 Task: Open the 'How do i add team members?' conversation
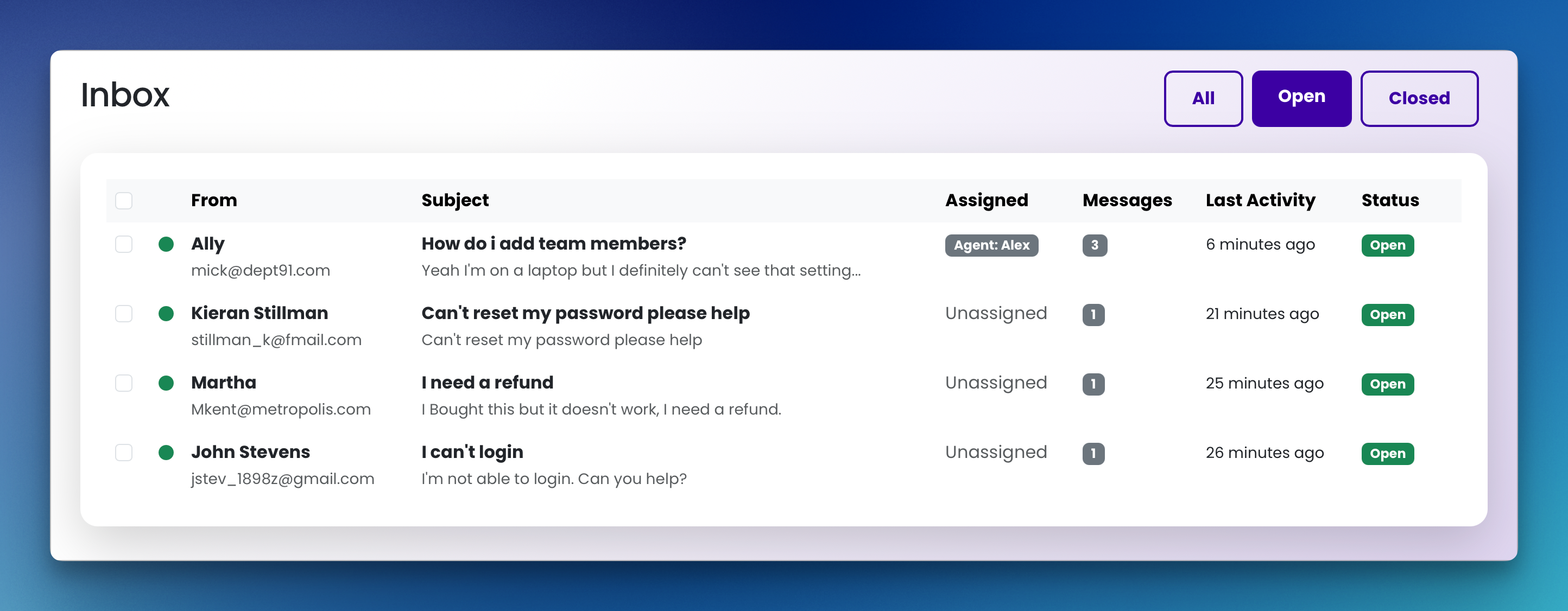553,244
